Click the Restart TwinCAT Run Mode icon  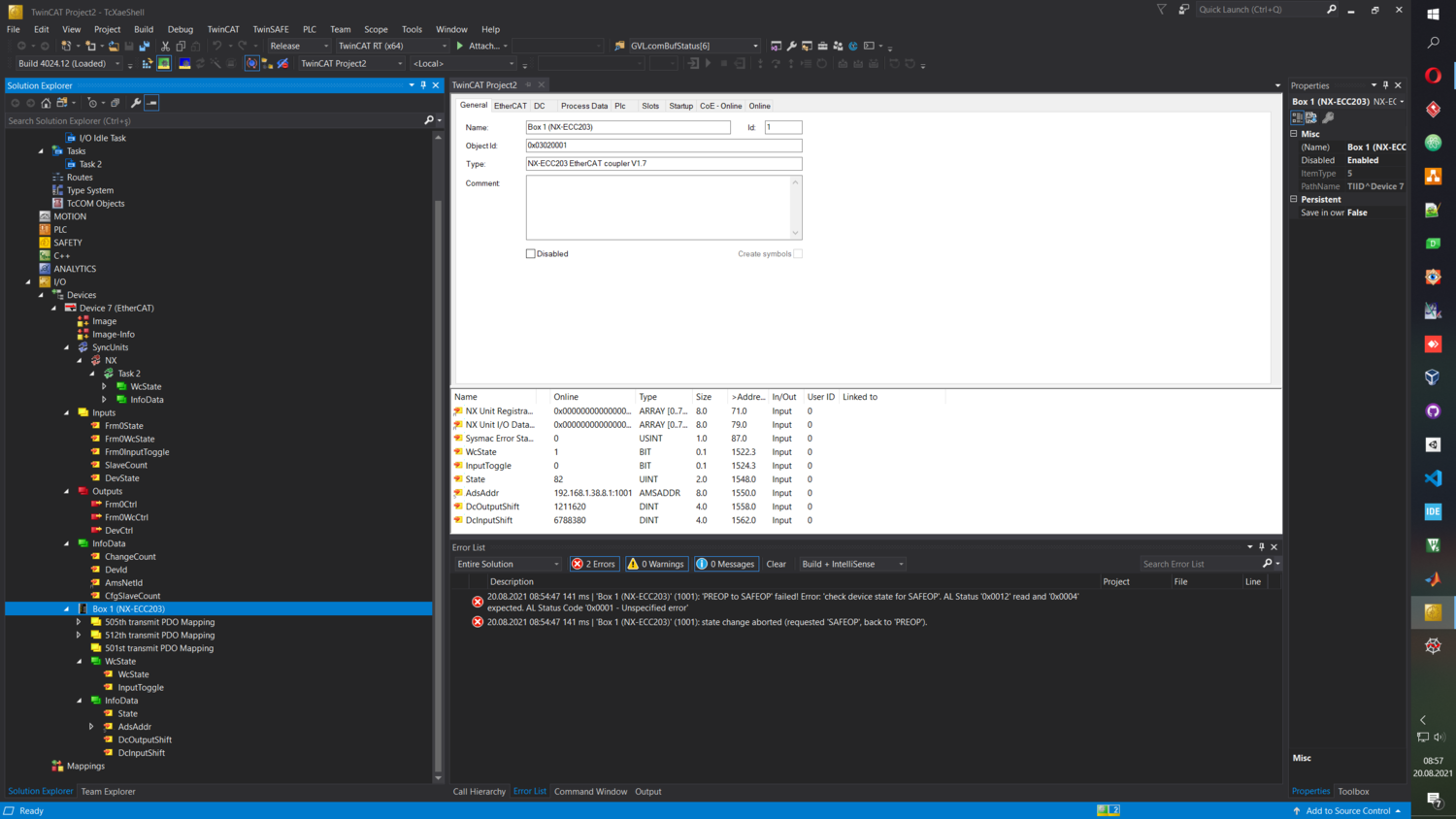click(x=164, y=64)
